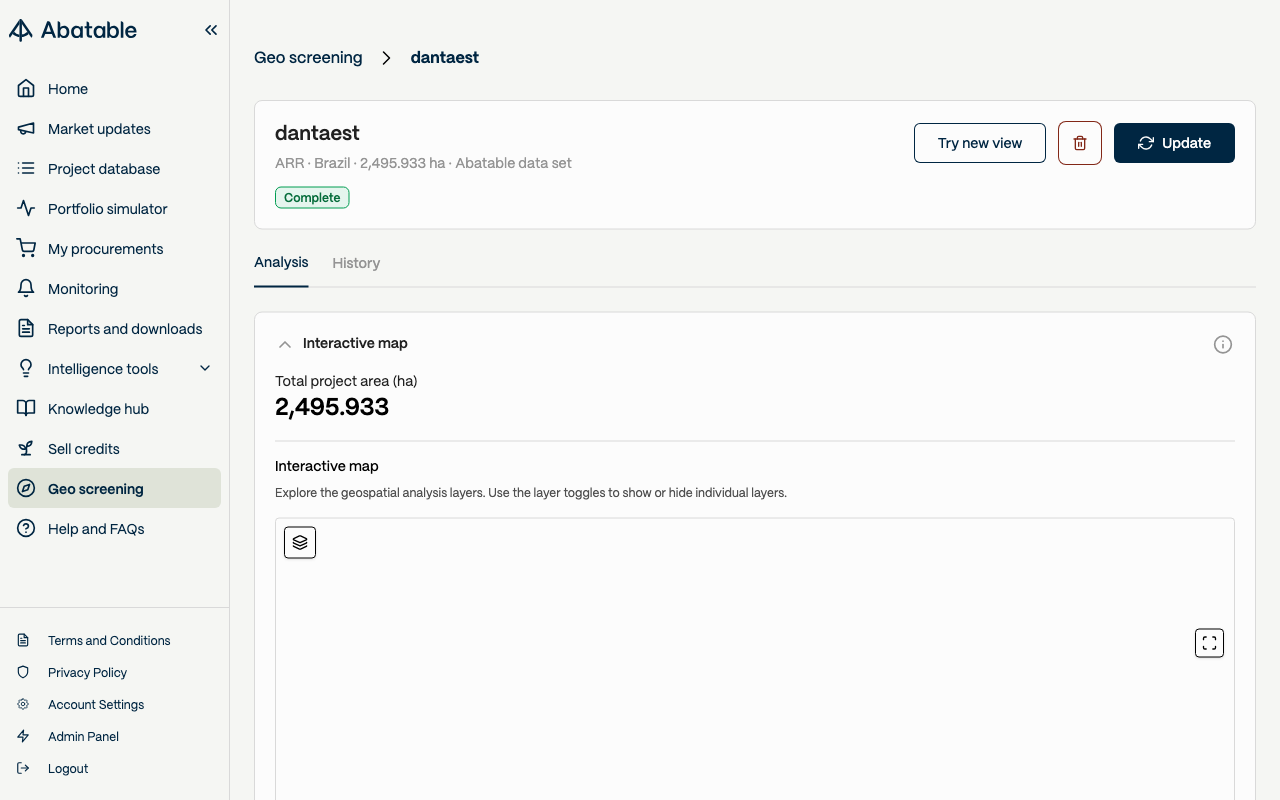1280x800 pixels.
Task: Switch to the History tab
Action: coord(356,263)
